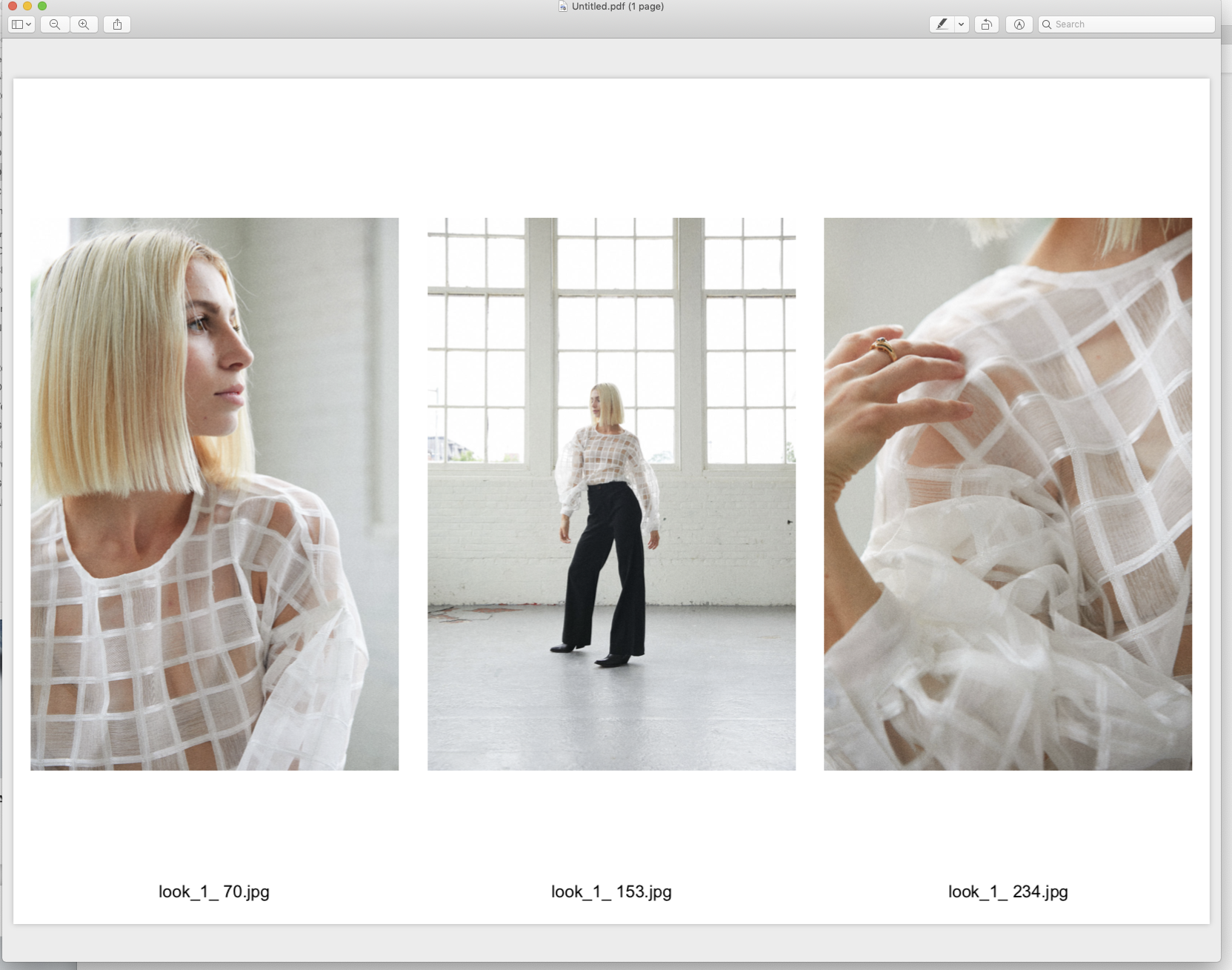The image size is (1232, 970).
Task: Click caption look_1_ 70.jpg
Action: click(x=214, y=891)
